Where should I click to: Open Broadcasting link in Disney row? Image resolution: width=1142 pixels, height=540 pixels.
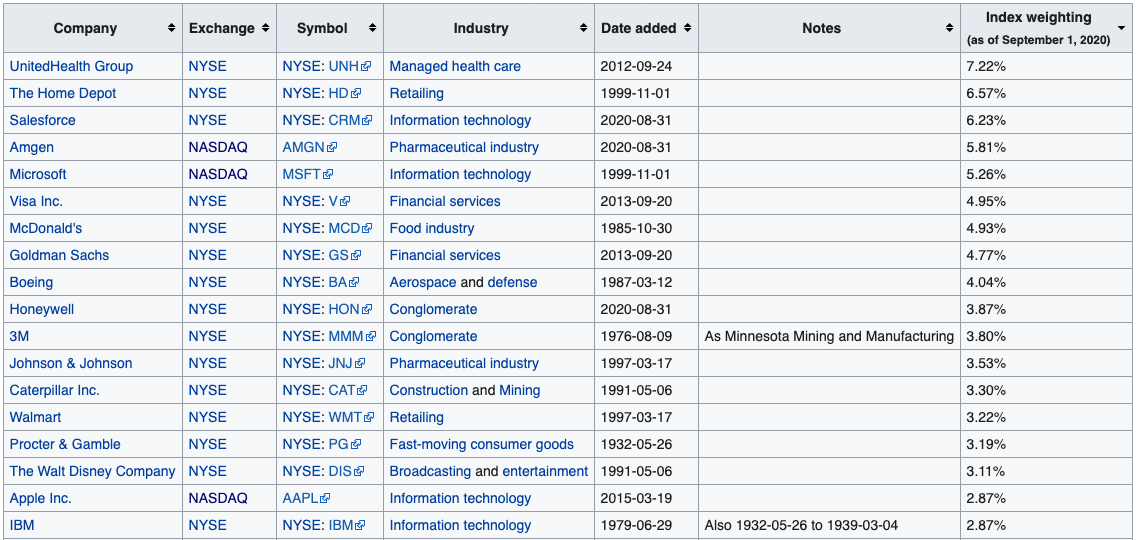[x=430, y=471]
